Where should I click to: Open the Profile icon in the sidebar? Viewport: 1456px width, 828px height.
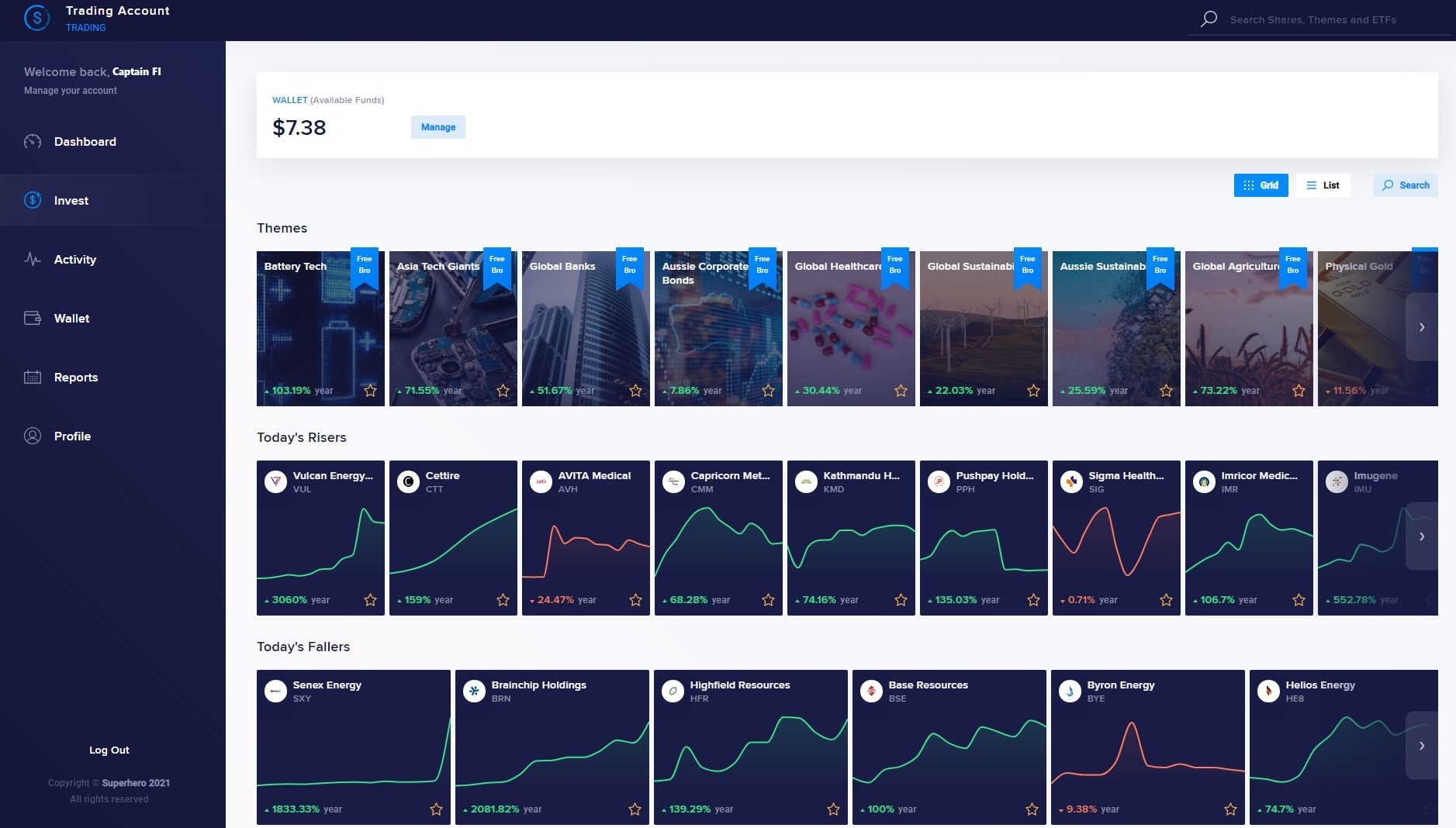tap(33, 436)
